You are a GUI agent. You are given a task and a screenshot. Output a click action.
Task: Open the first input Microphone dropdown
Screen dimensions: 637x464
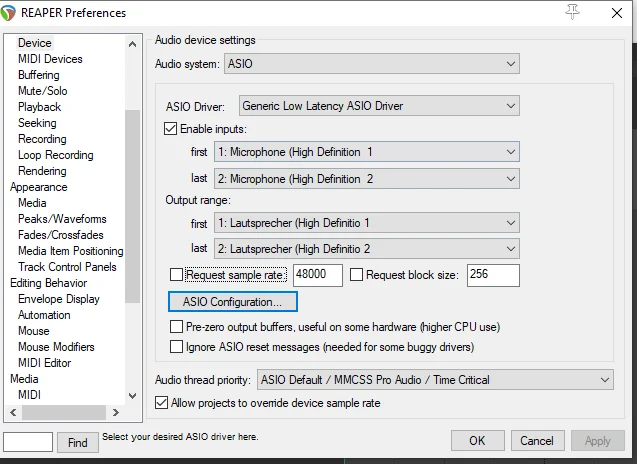(366, 152)
